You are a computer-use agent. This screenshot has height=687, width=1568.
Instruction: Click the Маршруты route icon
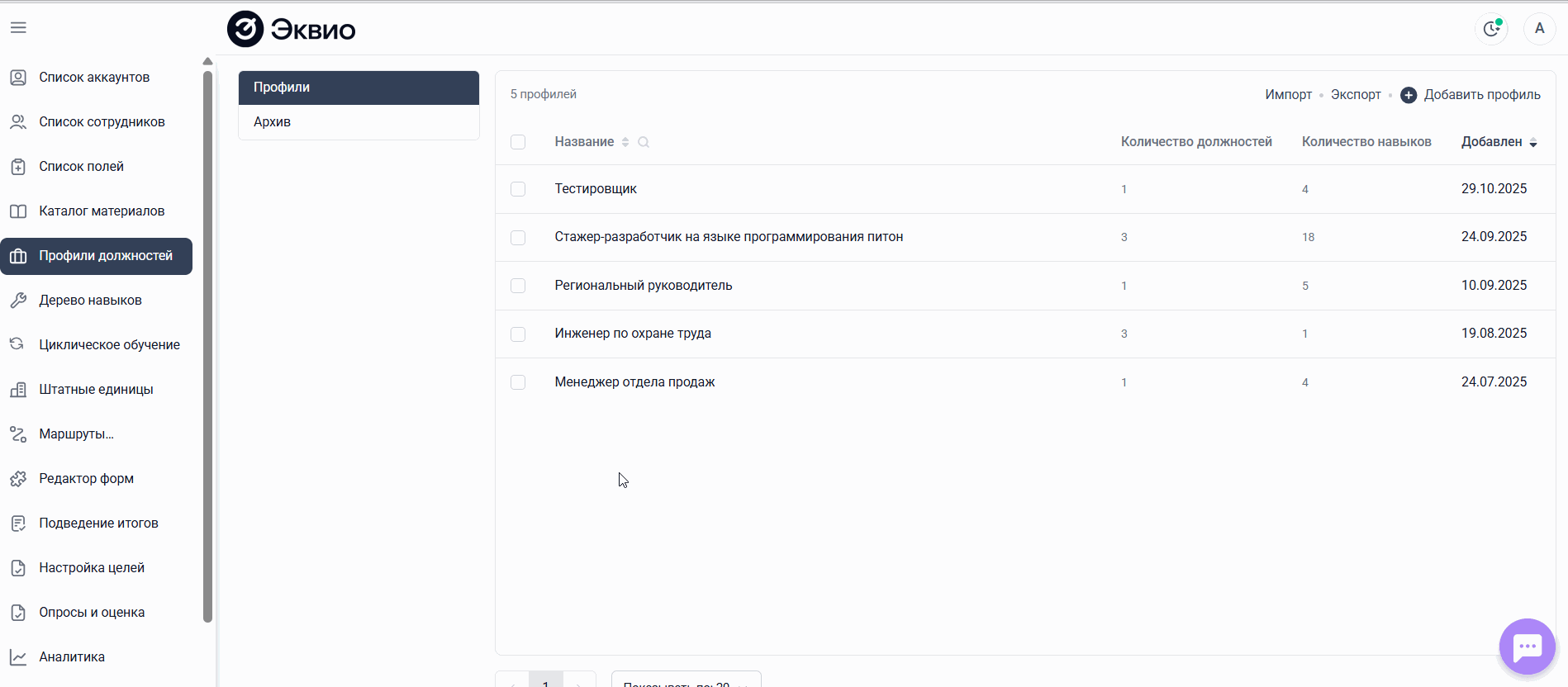coord(18,434)
